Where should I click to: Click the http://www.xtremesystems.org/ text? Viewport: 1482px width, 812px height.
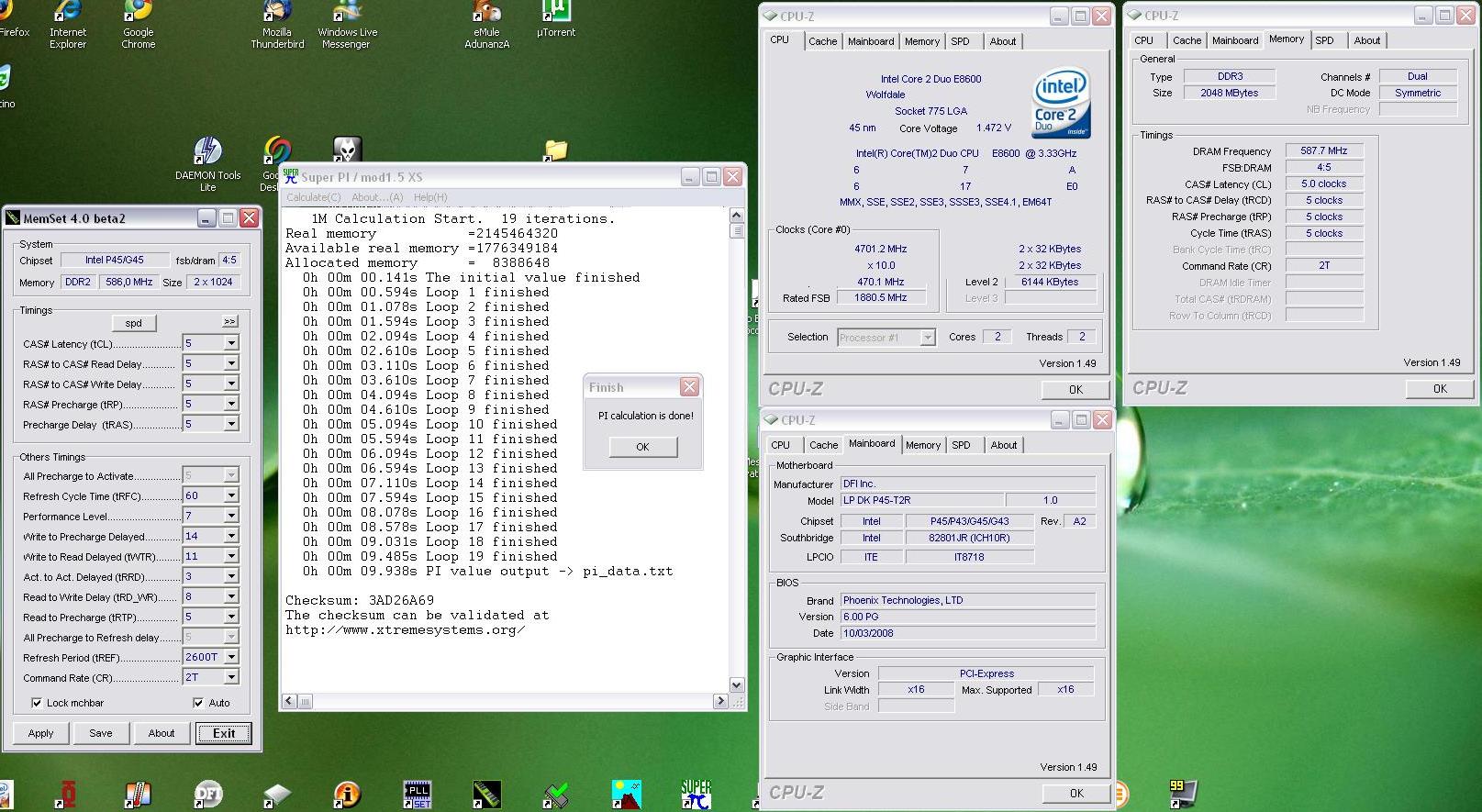tap(405, 629)
